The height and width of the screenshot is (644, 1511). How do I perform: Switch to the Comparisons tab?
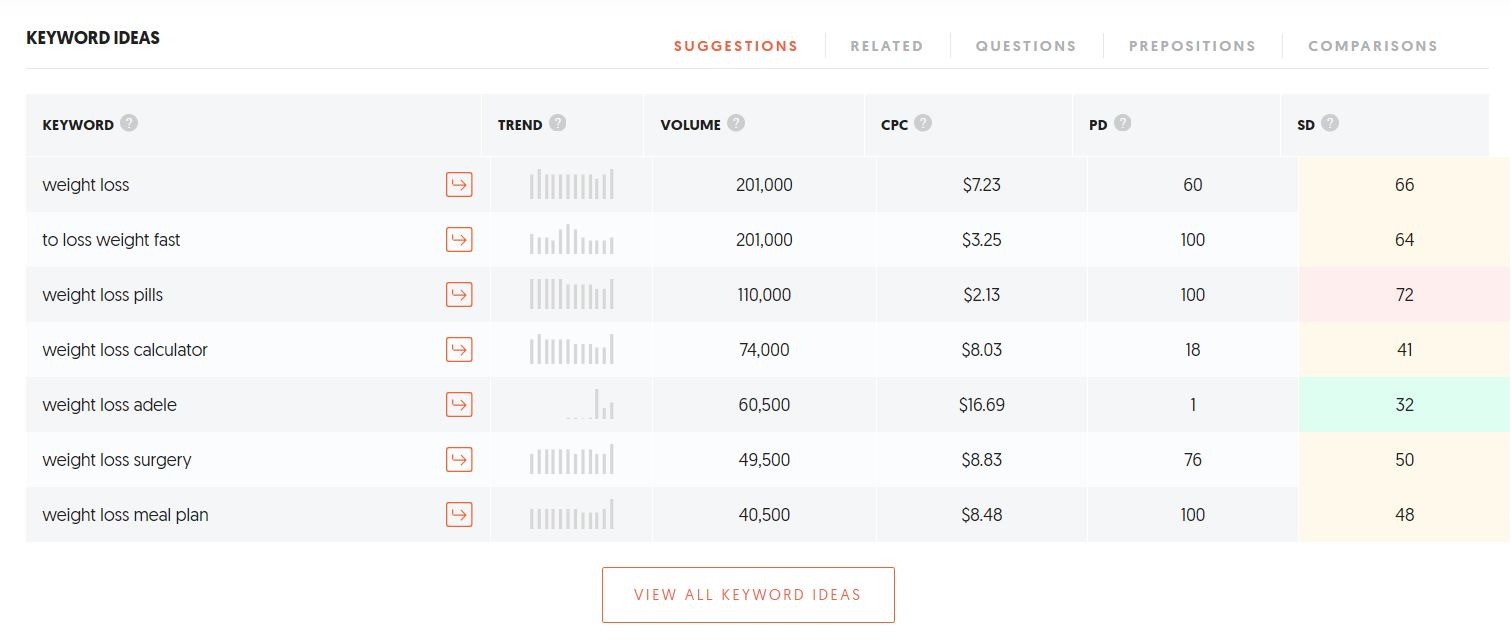(1373, 46)
